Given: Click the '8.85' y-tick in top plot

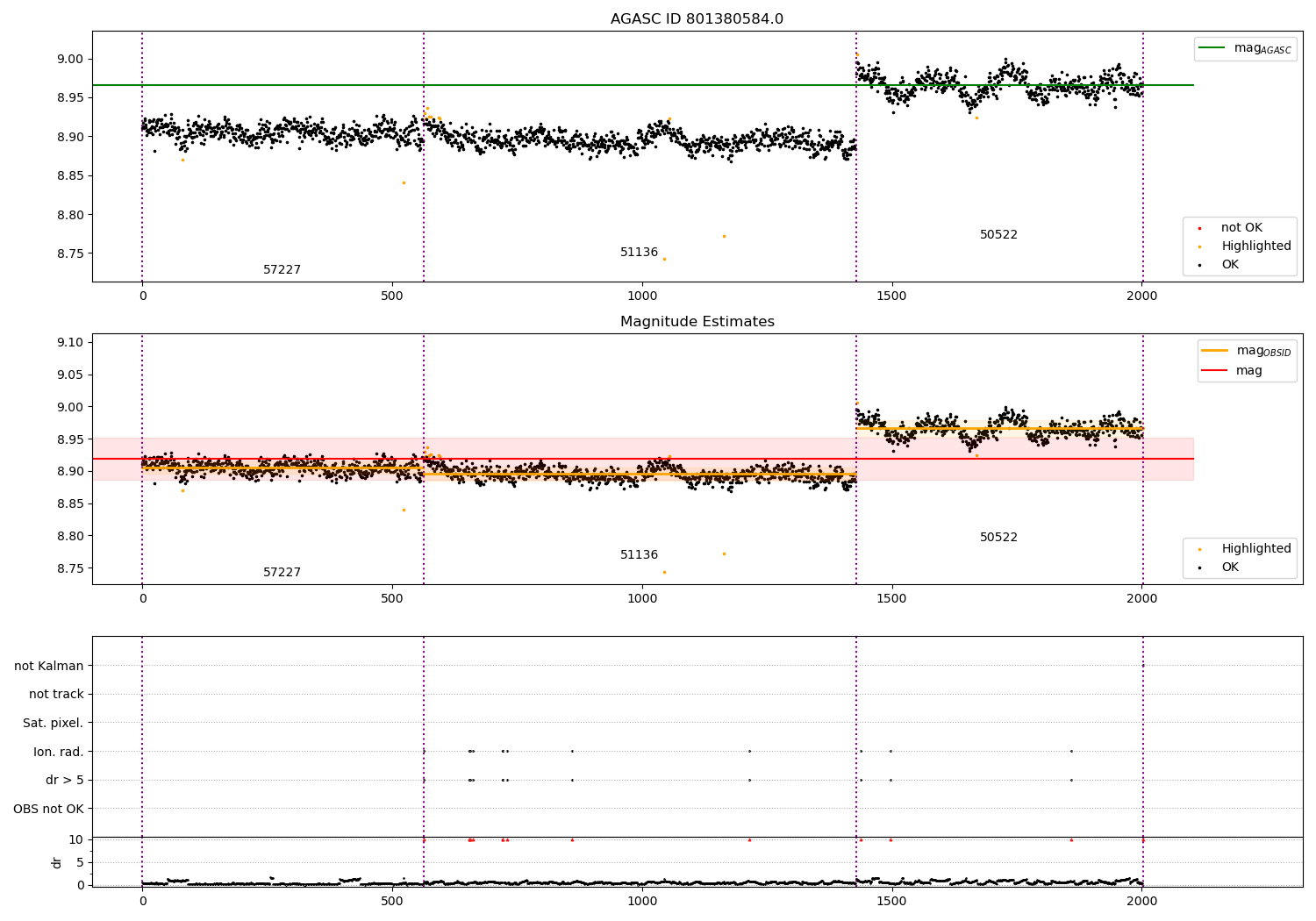Looking at the screenshot, I should tap(69, 176).
